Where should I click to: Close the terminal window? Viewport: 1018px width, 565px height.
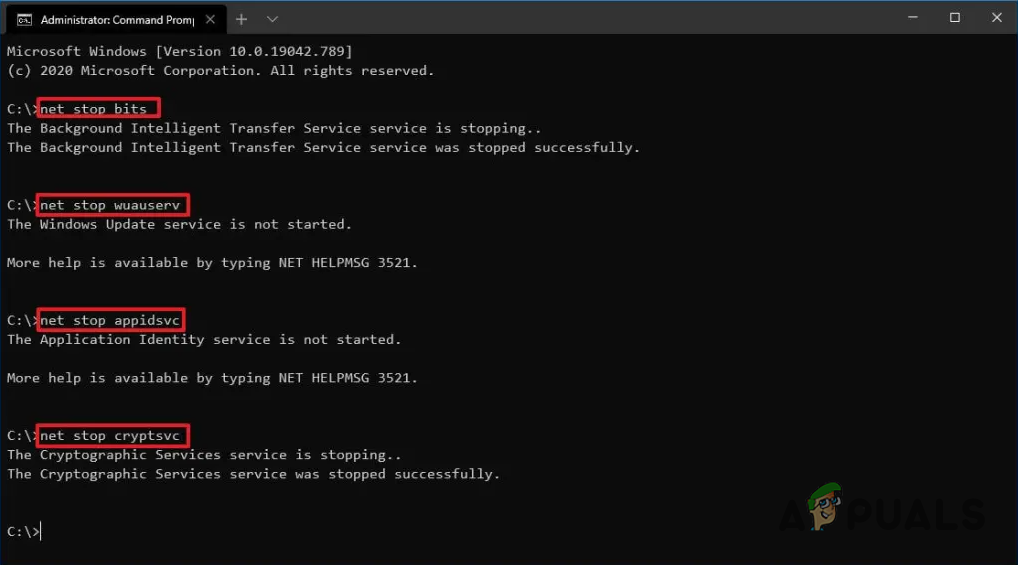click(x=996, y=18)
